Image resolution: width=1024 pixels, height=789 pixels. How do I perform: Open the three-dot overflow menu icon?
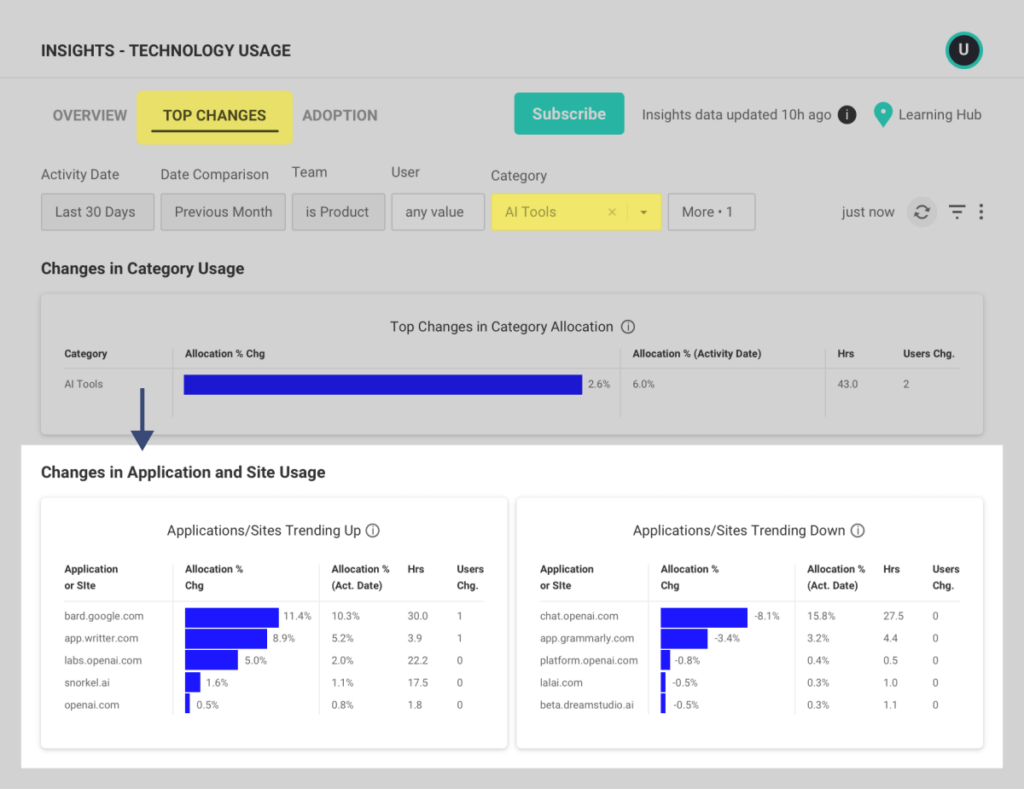[983, 212]
